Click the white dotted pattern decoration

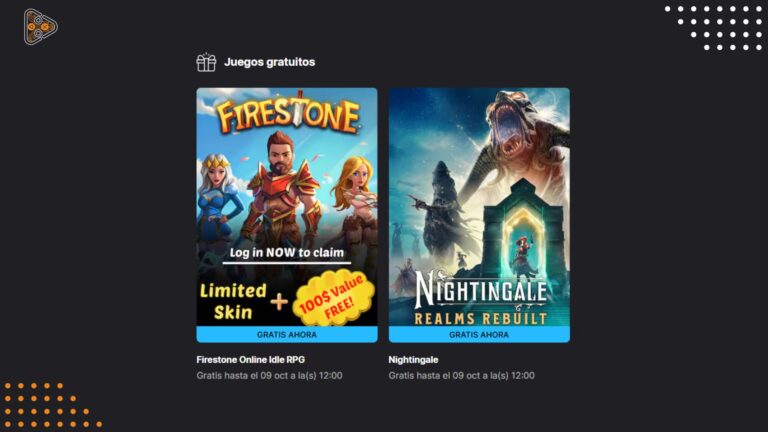715,28
